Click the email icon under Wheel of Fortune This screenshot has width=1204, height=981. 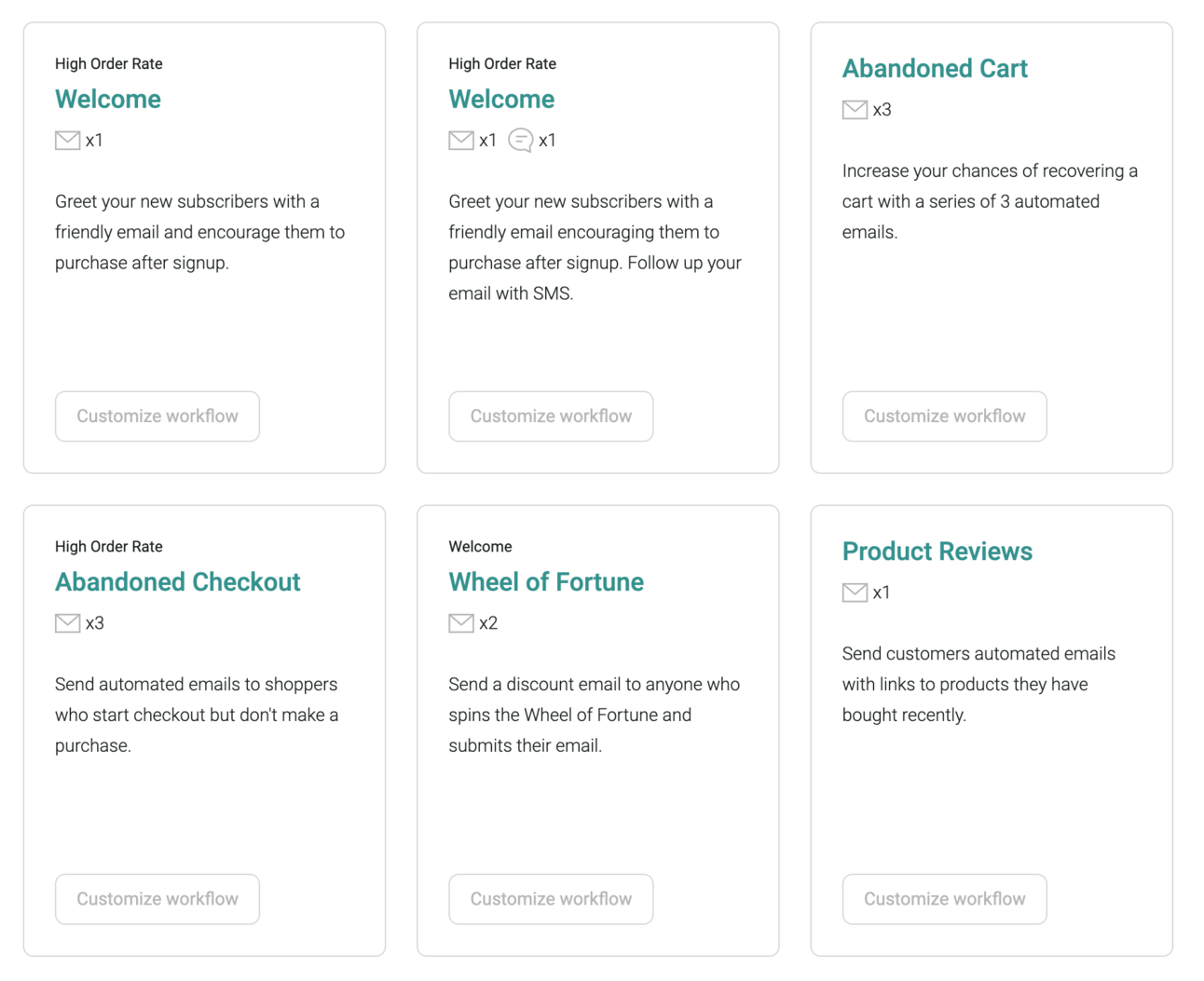click(x=461, y=623)
